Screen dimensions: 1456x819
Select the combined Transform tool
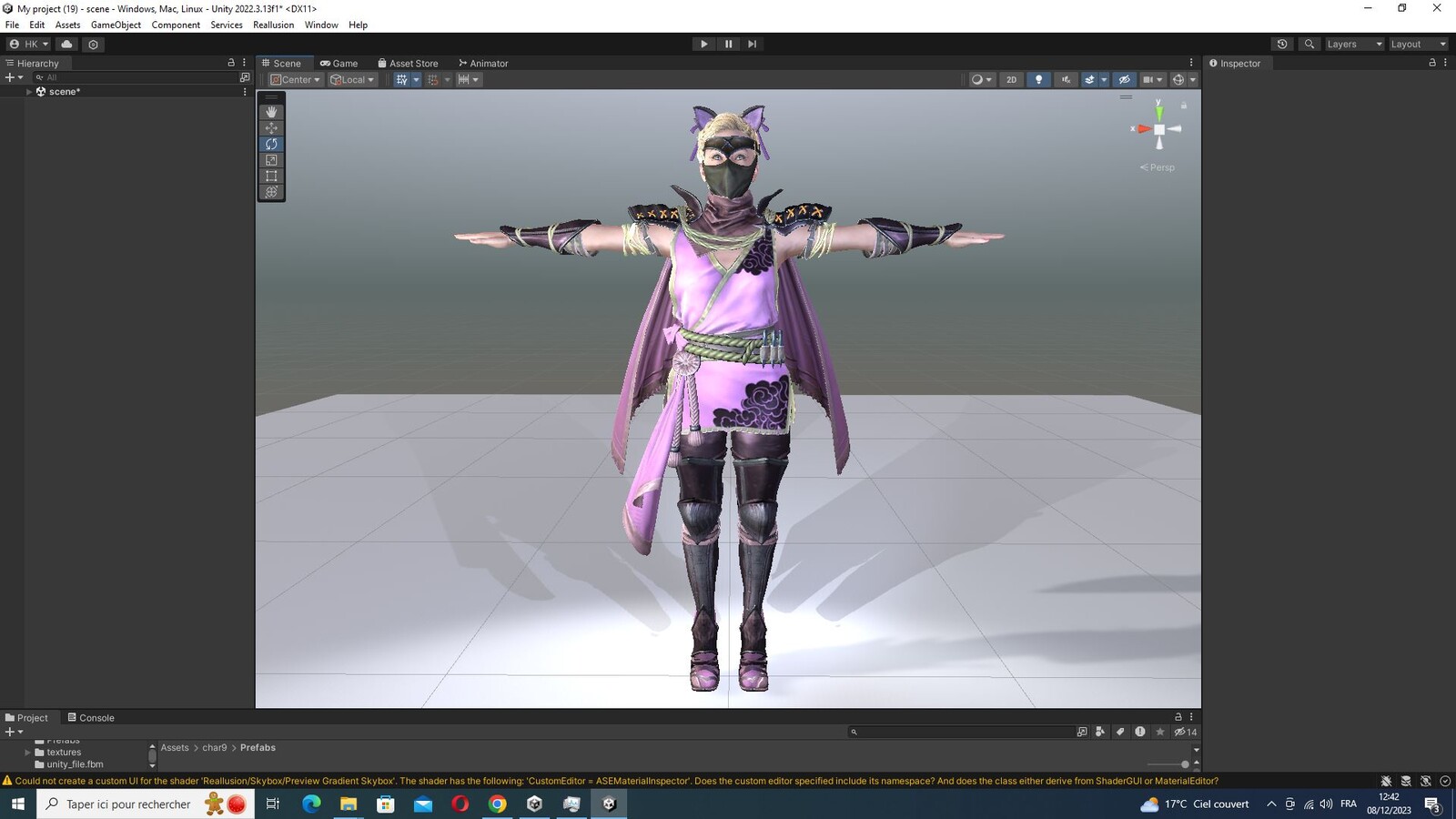click(x=271, y=192)
